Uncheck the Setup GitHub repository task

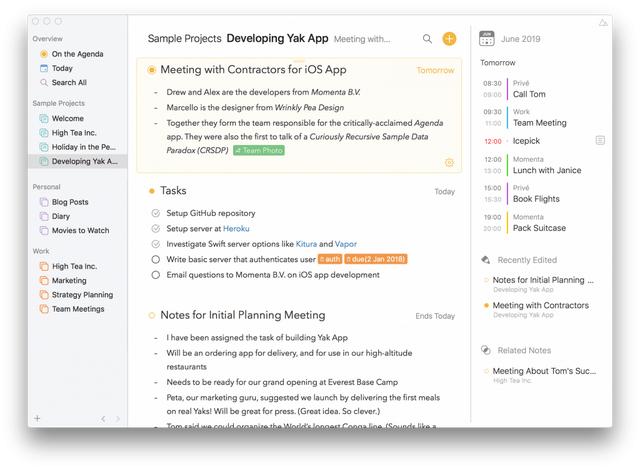[155, 213]
